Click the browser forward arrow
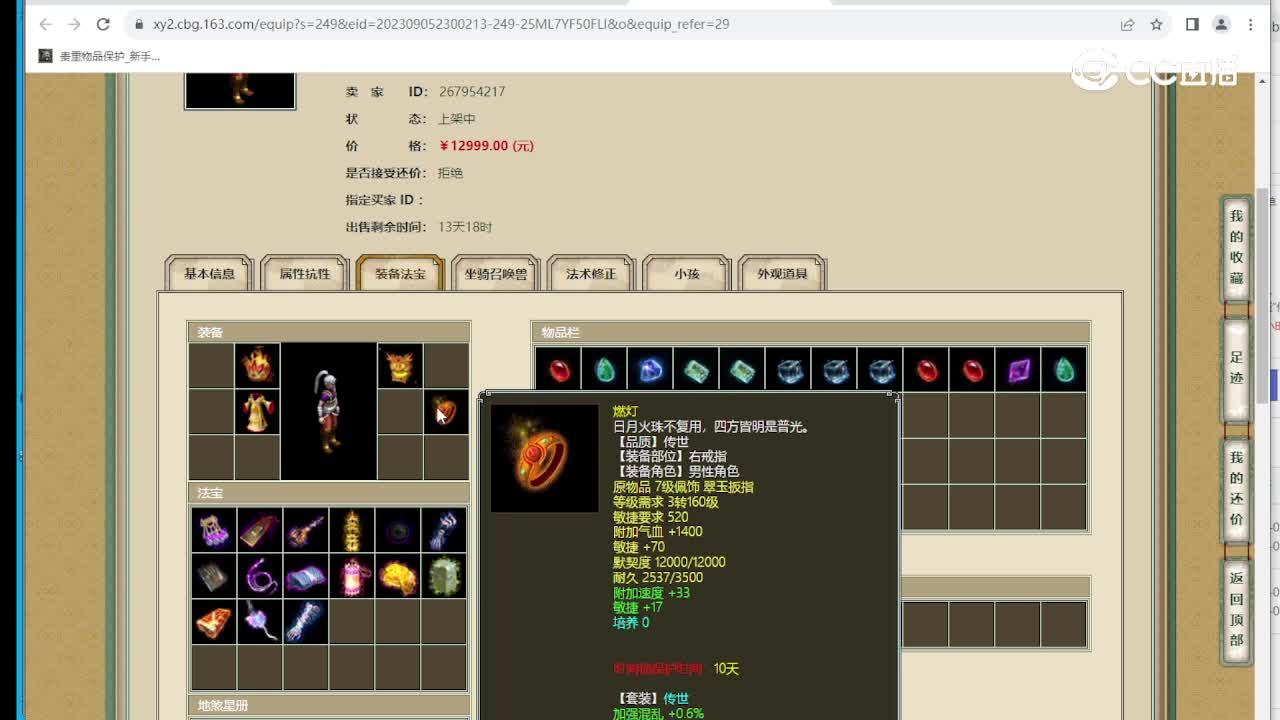 pyautogui.click(x=74, y=24)
